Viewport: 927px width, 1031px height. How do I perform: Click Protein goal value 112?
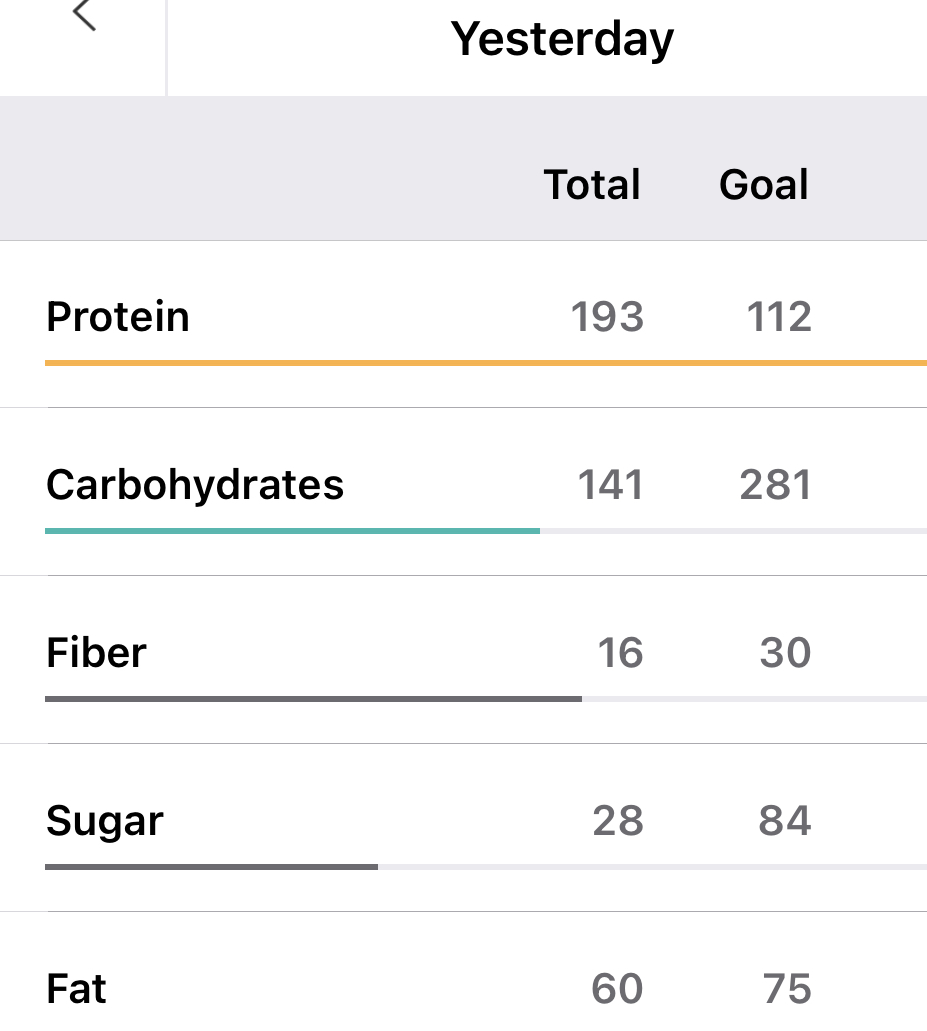click(x=779, y=317)
